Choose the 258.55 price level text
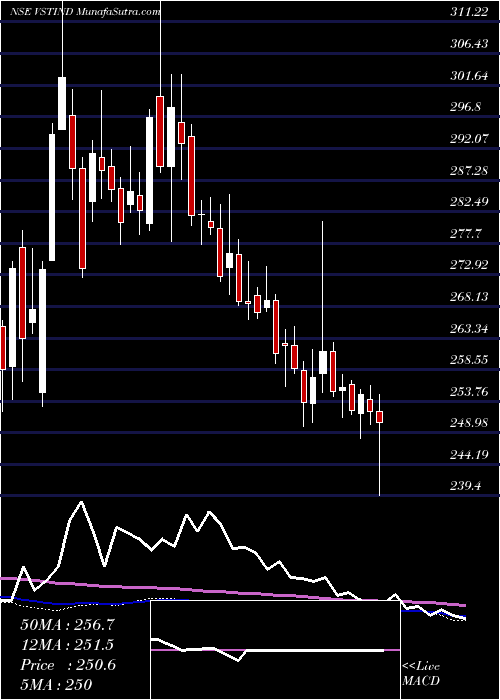Screen dimensions: 500x700 pyautogui.click(x=469, y=361)
